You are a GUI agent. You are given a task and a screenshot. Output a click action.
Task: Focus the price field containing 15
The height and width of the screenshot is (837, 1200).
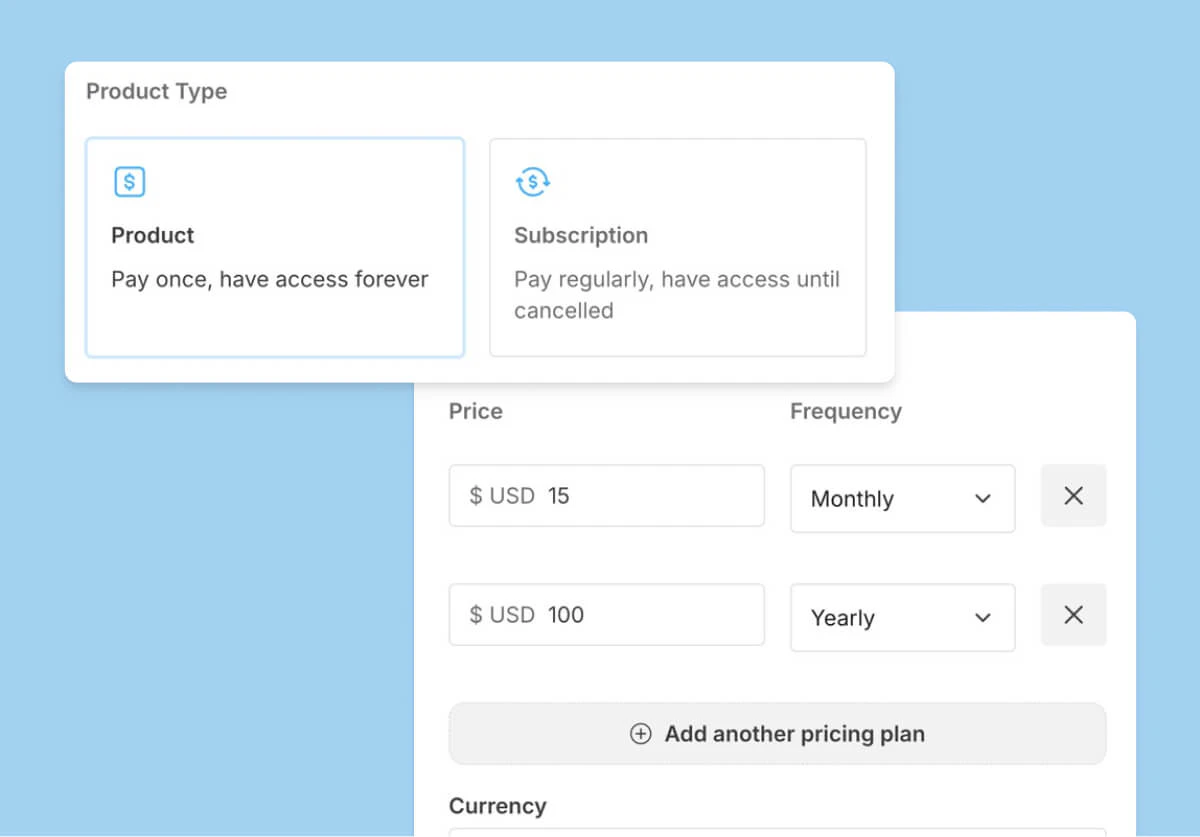click(x=650, y=496)
